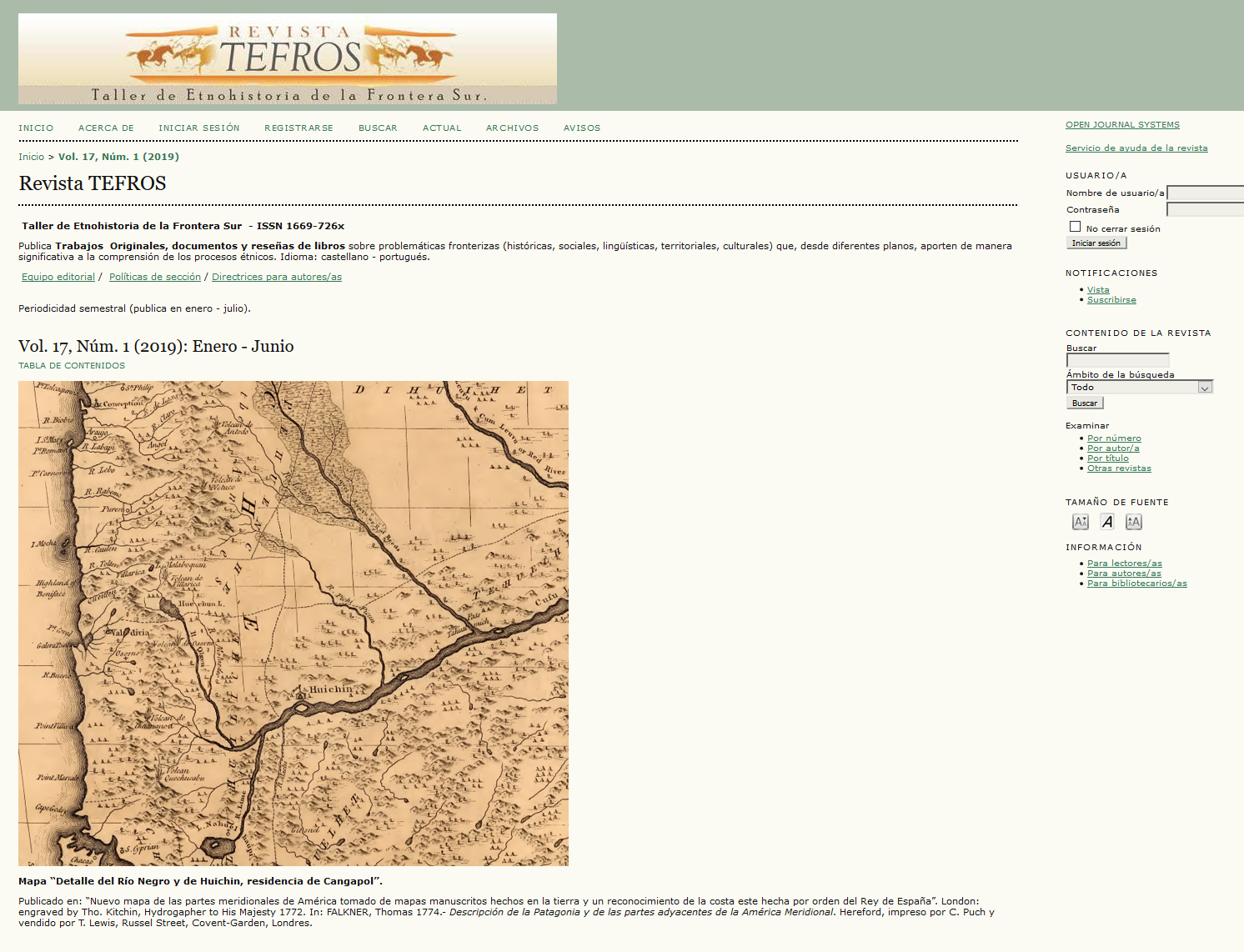Open Directrices para autores/as link

point(277,277)
